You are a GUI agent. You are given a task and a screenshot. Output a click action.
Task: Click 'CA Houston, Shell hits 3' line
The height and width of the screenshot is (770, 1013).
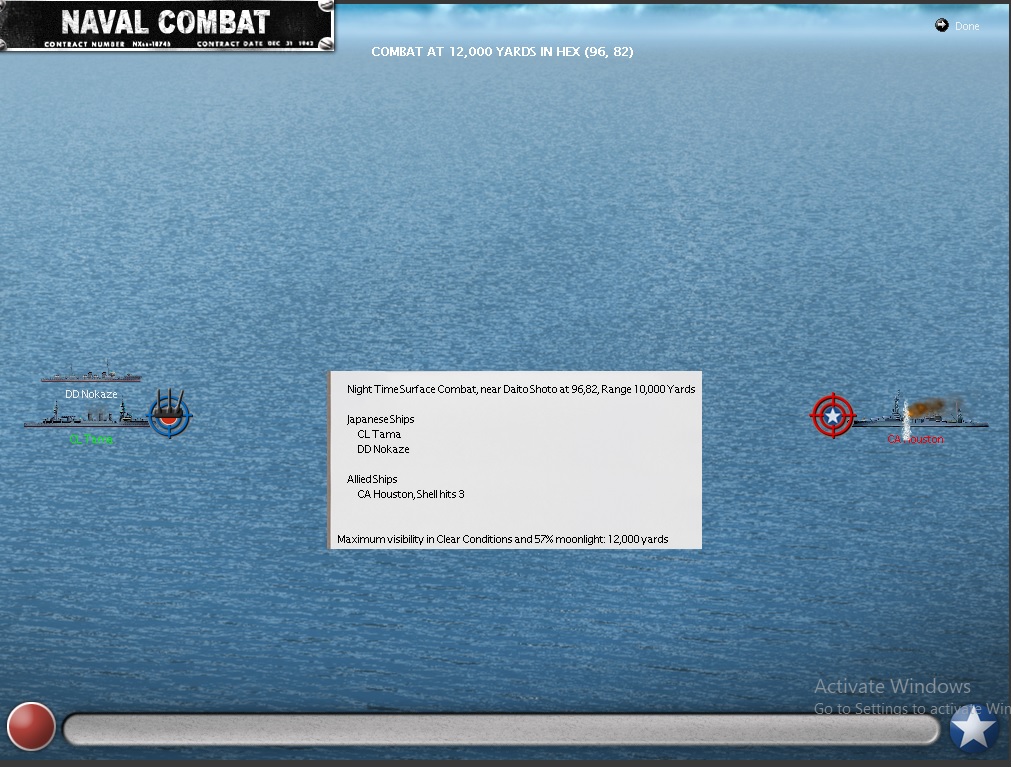(x=411, y=494)
